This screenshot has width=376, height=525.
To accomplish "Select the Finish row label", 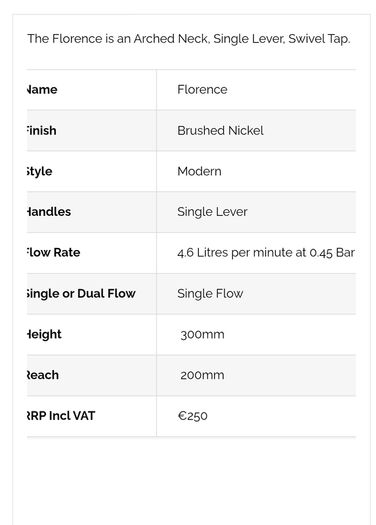I will [42, 130].
